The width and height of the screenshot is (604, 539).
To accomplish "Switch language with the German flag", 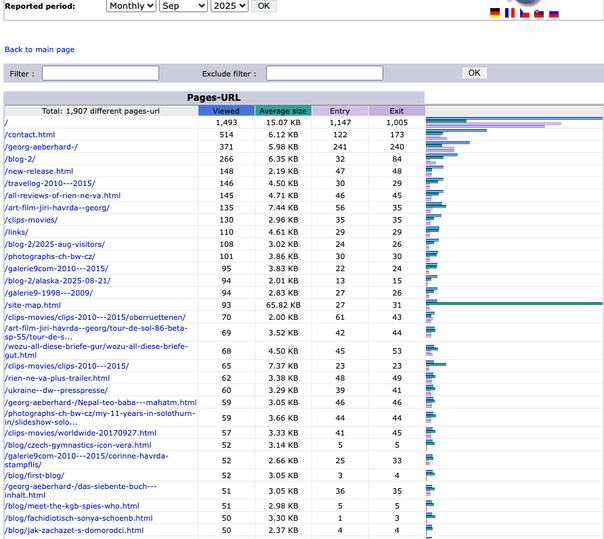I will pos(495,13).
